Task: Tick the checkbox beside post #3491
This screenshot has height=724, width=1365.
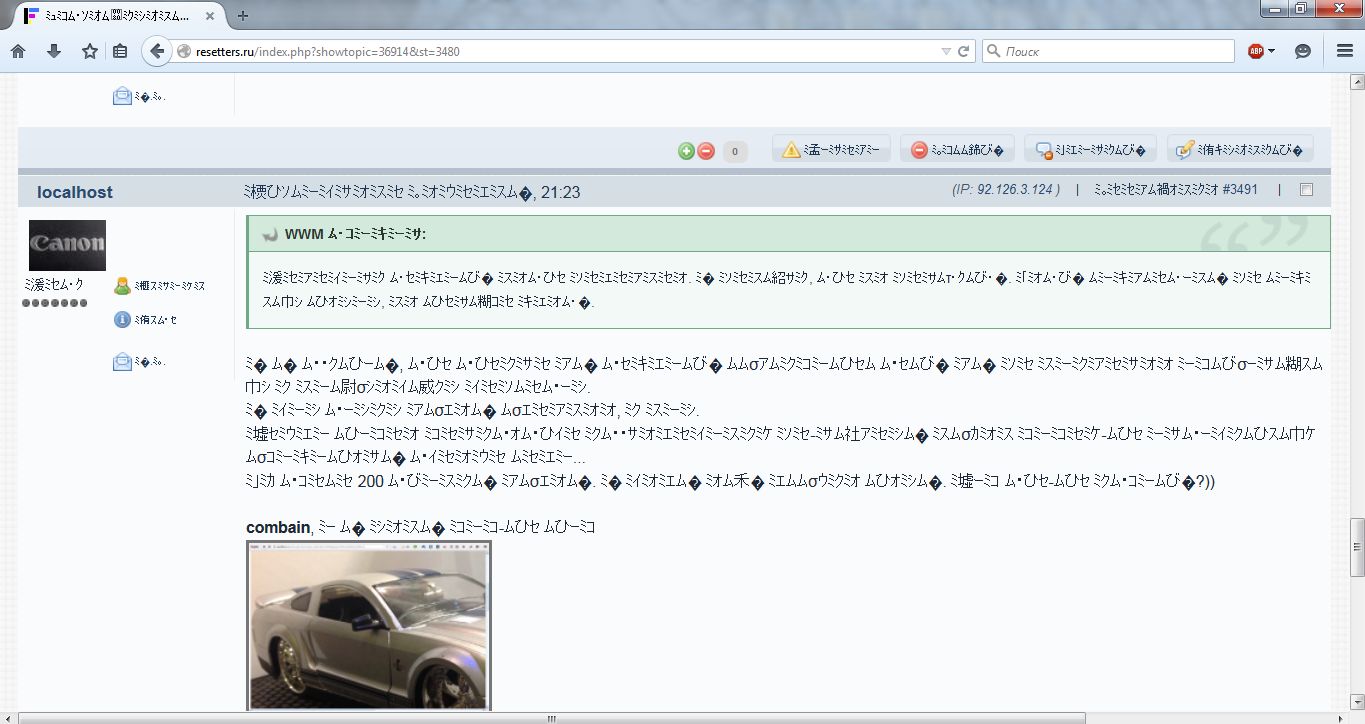Action: (x=1306, y=190)
